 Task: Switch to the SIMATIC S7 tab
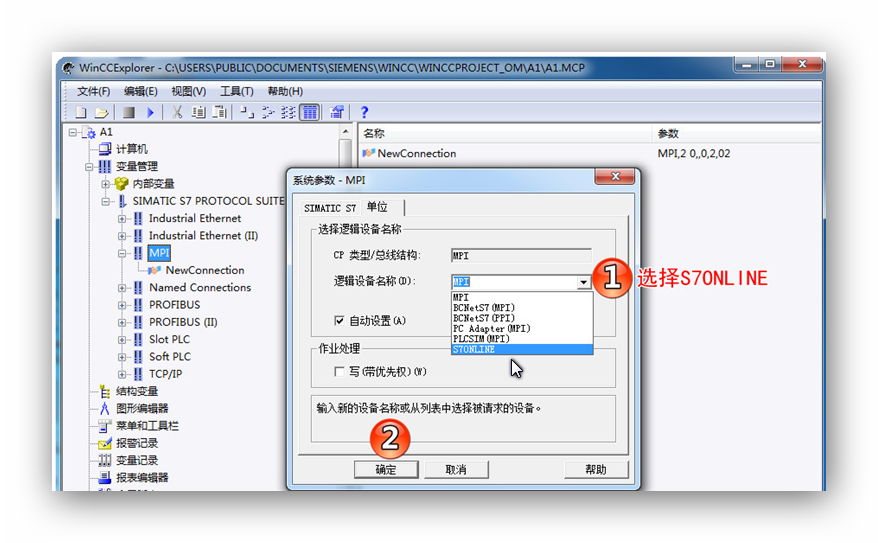tap(330, 208)
